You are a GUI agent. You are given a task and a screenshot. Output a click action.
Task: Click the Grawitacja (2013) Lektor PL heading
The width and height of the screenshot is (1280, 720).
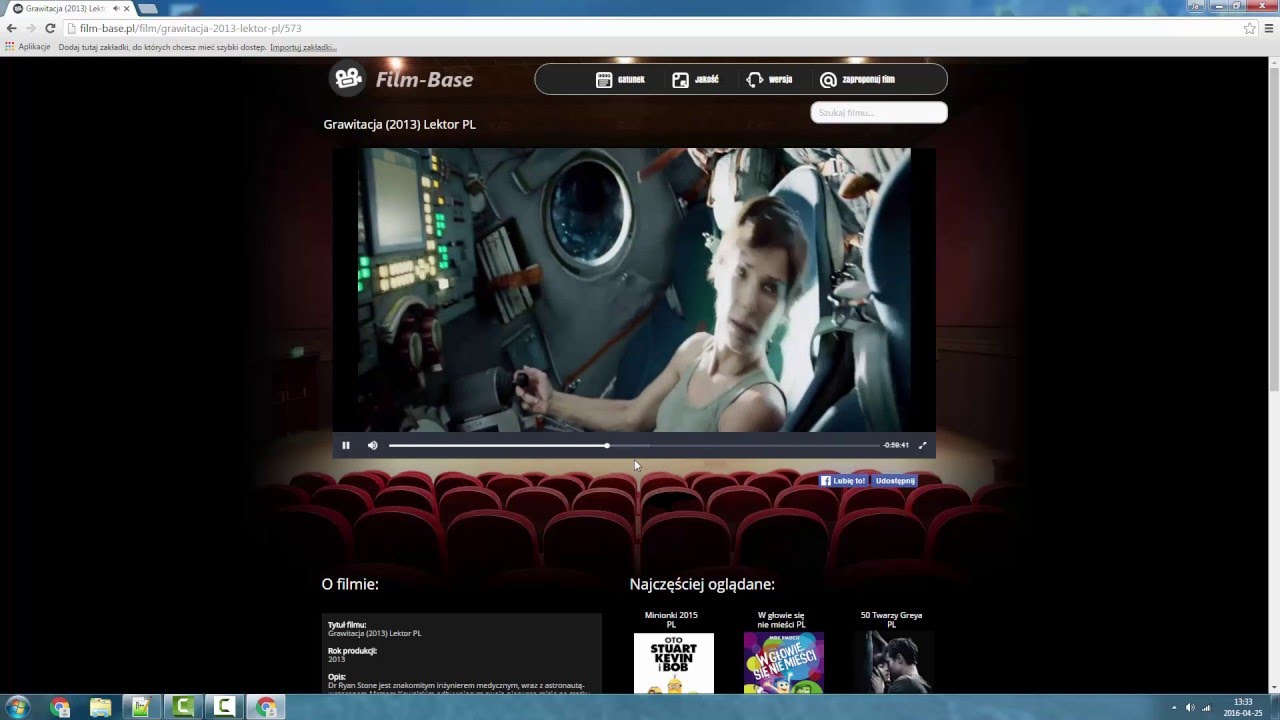tap(399, 125)
